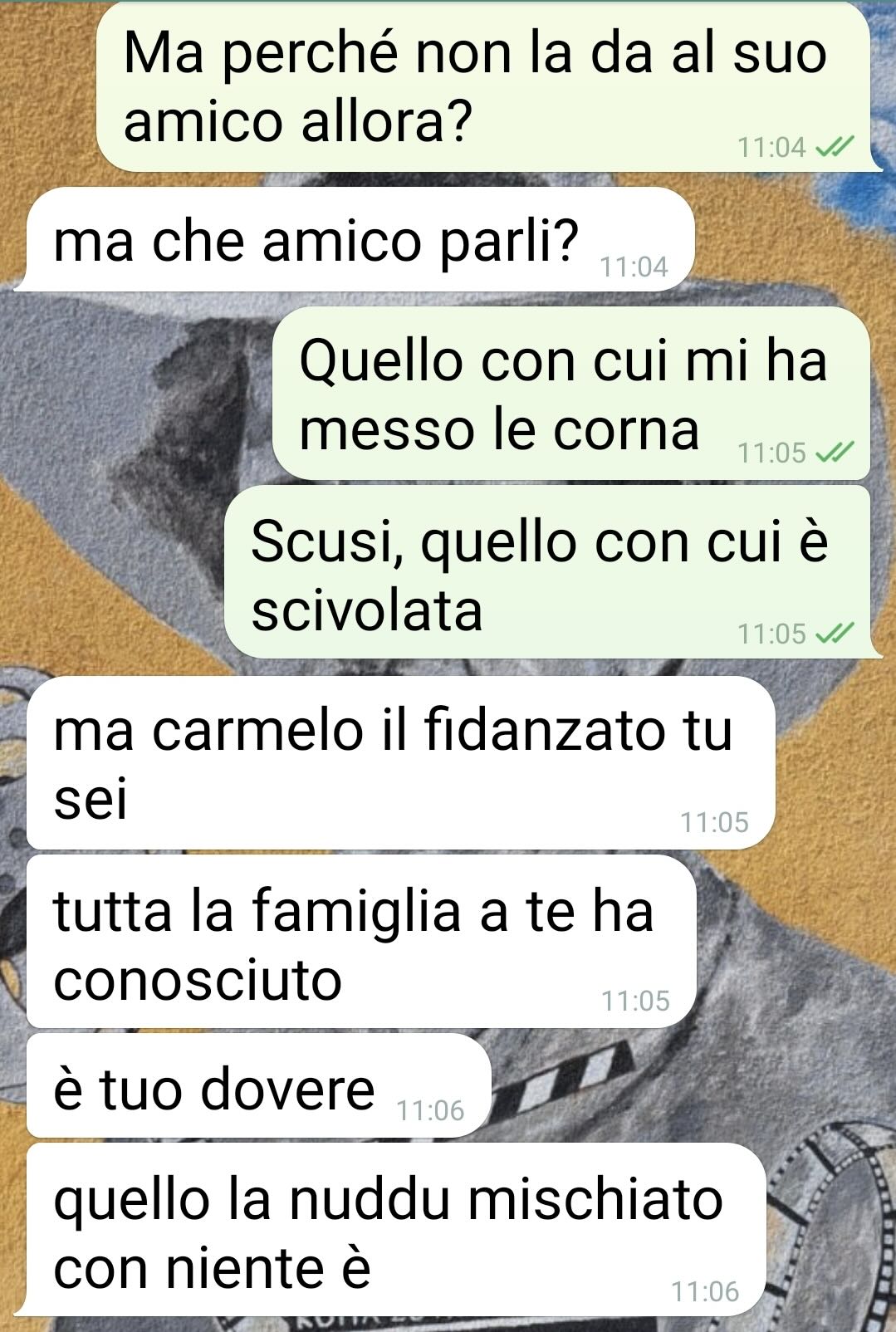Viewport: 896px width, 1332px height.
Task: Tap 11:05 timestamp on 'messo le corna' bubble
Action: [771, 453]
